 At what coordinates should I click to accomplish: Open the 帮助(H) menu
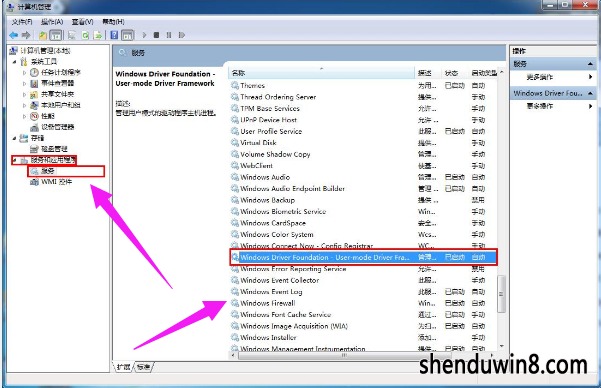tap(113, 22)
